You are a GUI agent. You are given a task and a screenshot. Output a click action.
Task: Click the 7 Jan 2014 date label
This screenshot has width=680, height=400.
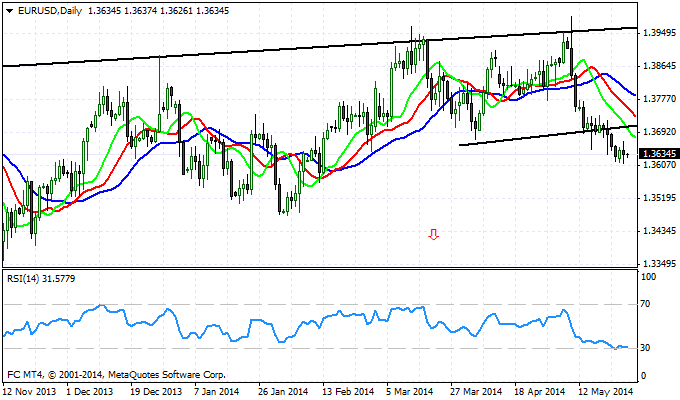click(x=216, y=392)
